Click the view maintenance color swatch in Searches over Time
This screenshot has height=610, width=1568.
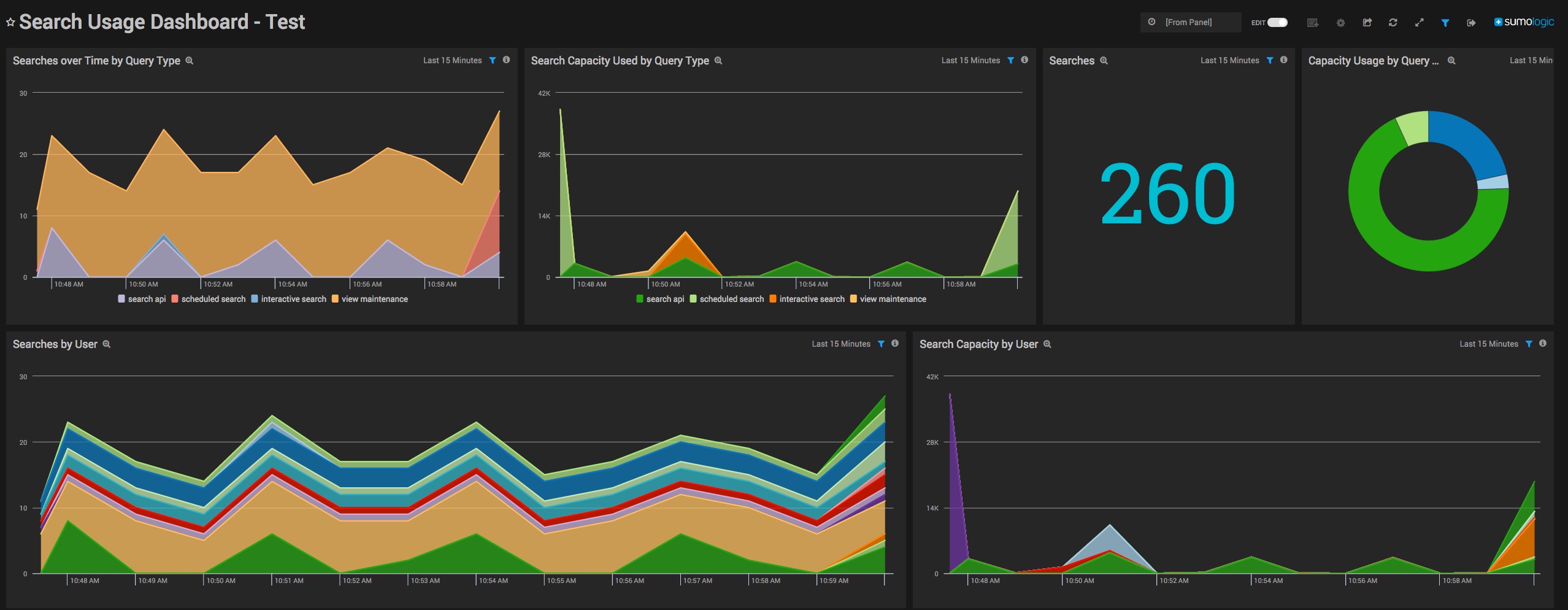point(335,299)
